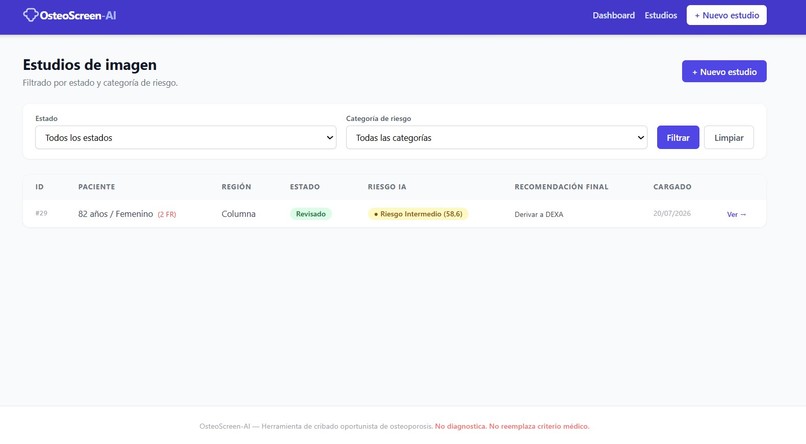This screenshot has height=444, width=806.
Task: Click the '(2 FR)' risk factor tag
Action: point(167,214)
